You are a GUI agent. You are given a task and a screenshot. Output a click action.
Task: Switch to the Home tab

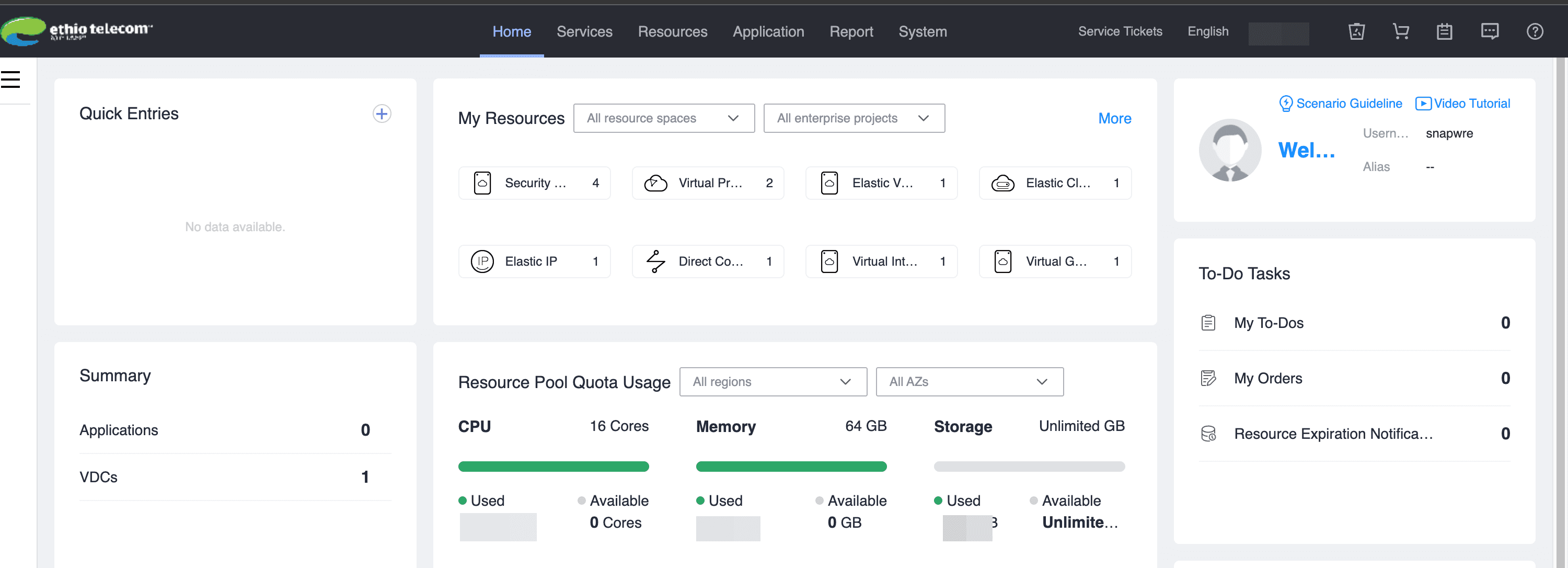coord(511,32)
